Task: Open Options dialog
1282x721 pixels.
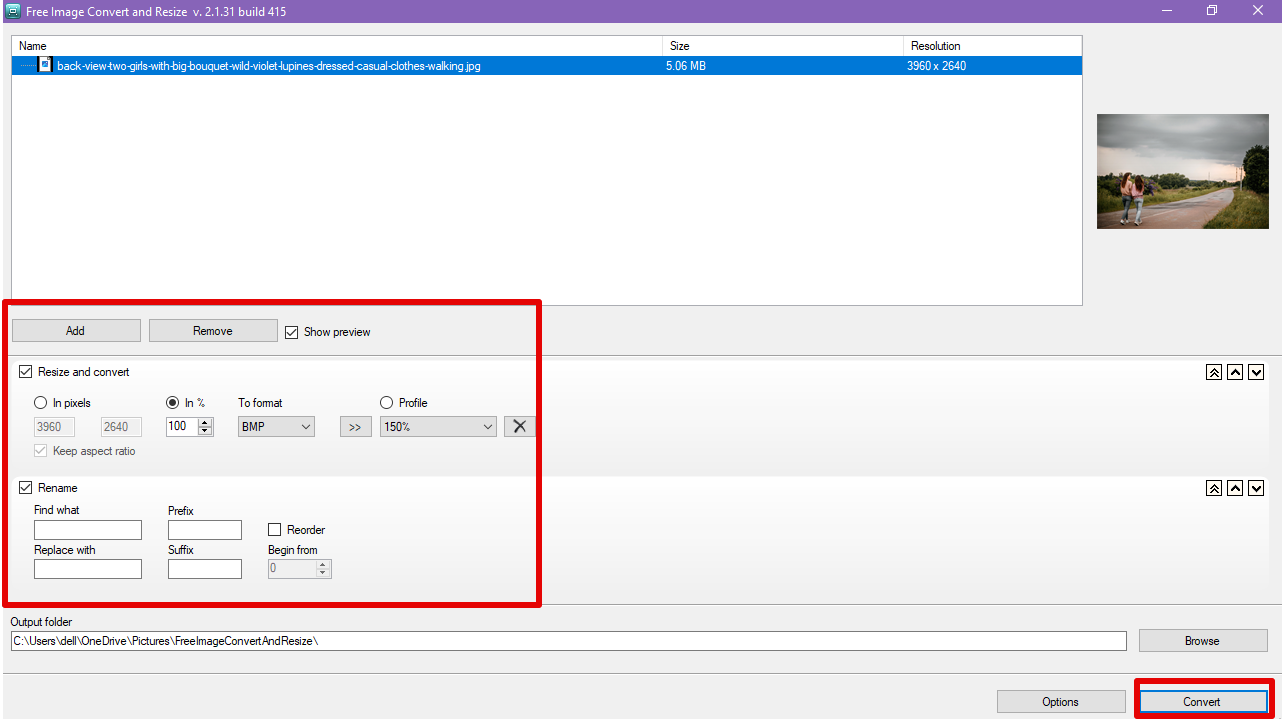Action: (1060, 701)
